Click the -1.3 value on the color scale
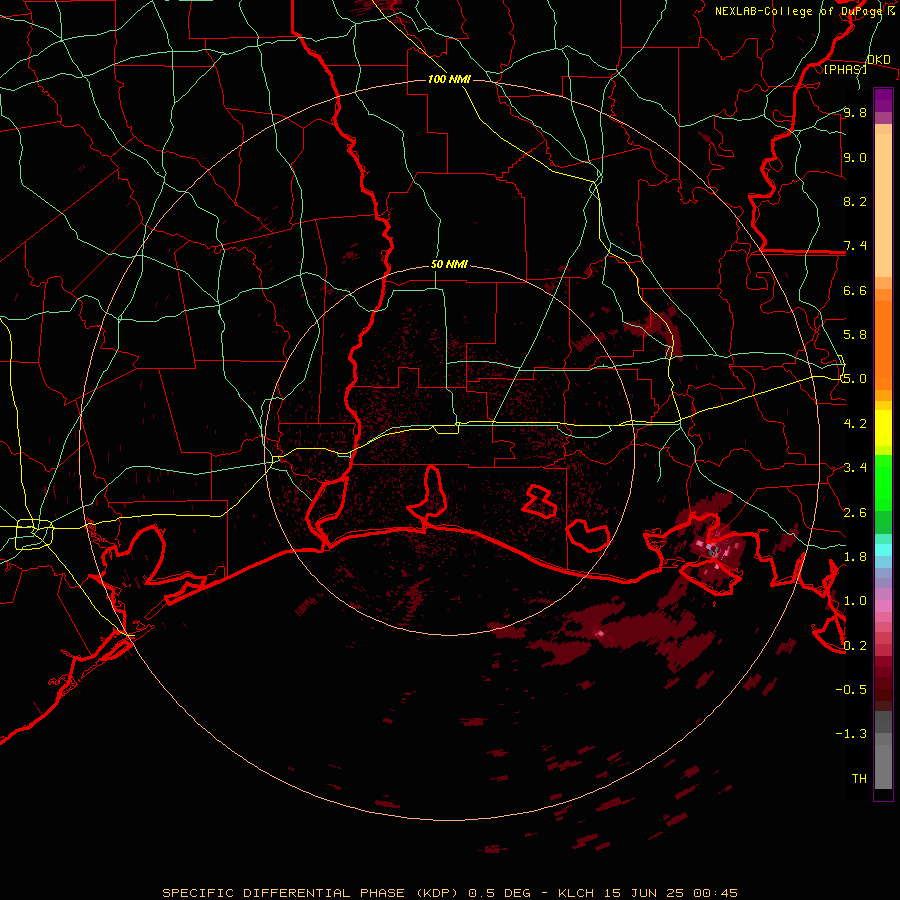This screenshot has width=900, height=900. pyautogui.click(x=851, y=734)
